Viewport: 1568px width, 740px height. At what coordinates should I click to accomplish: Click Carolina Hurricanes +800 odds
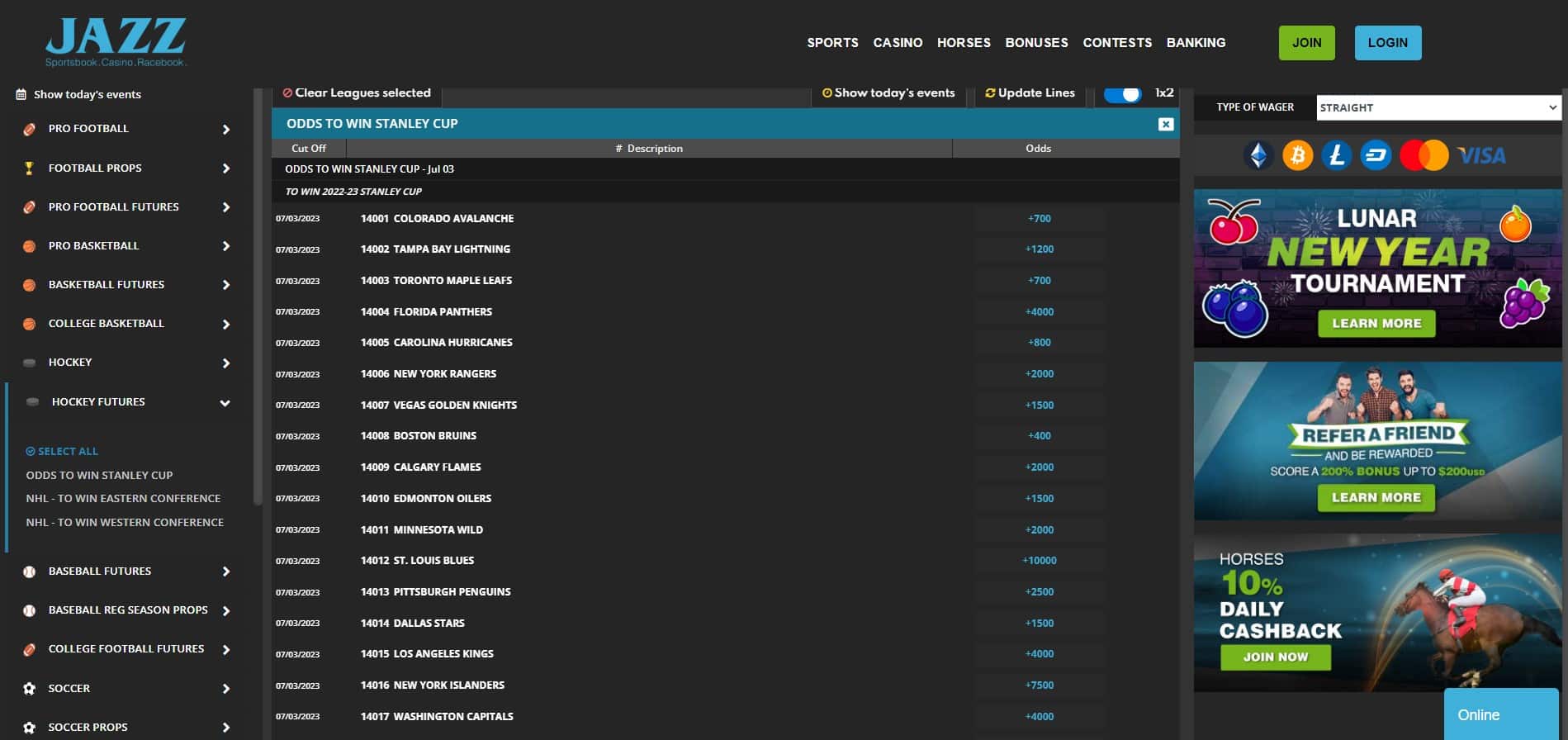pos(1039,343)
